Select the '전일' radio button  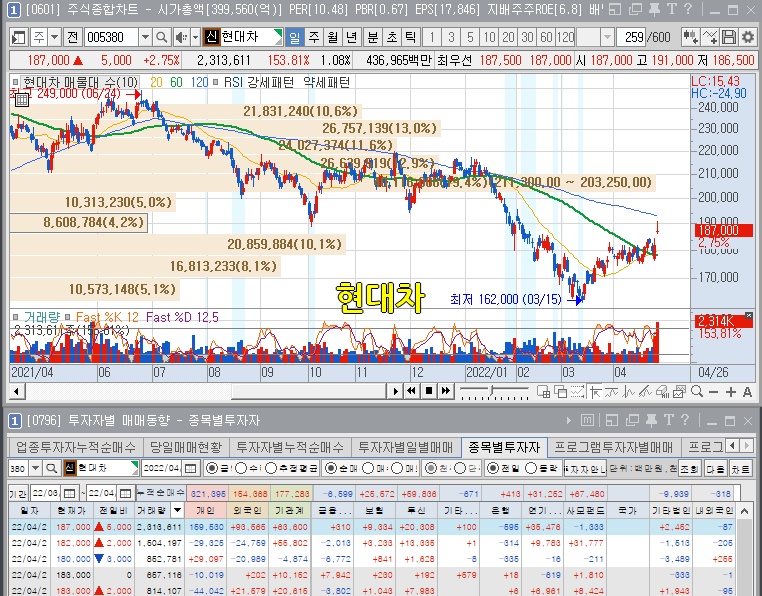click(x=493, y=469)
